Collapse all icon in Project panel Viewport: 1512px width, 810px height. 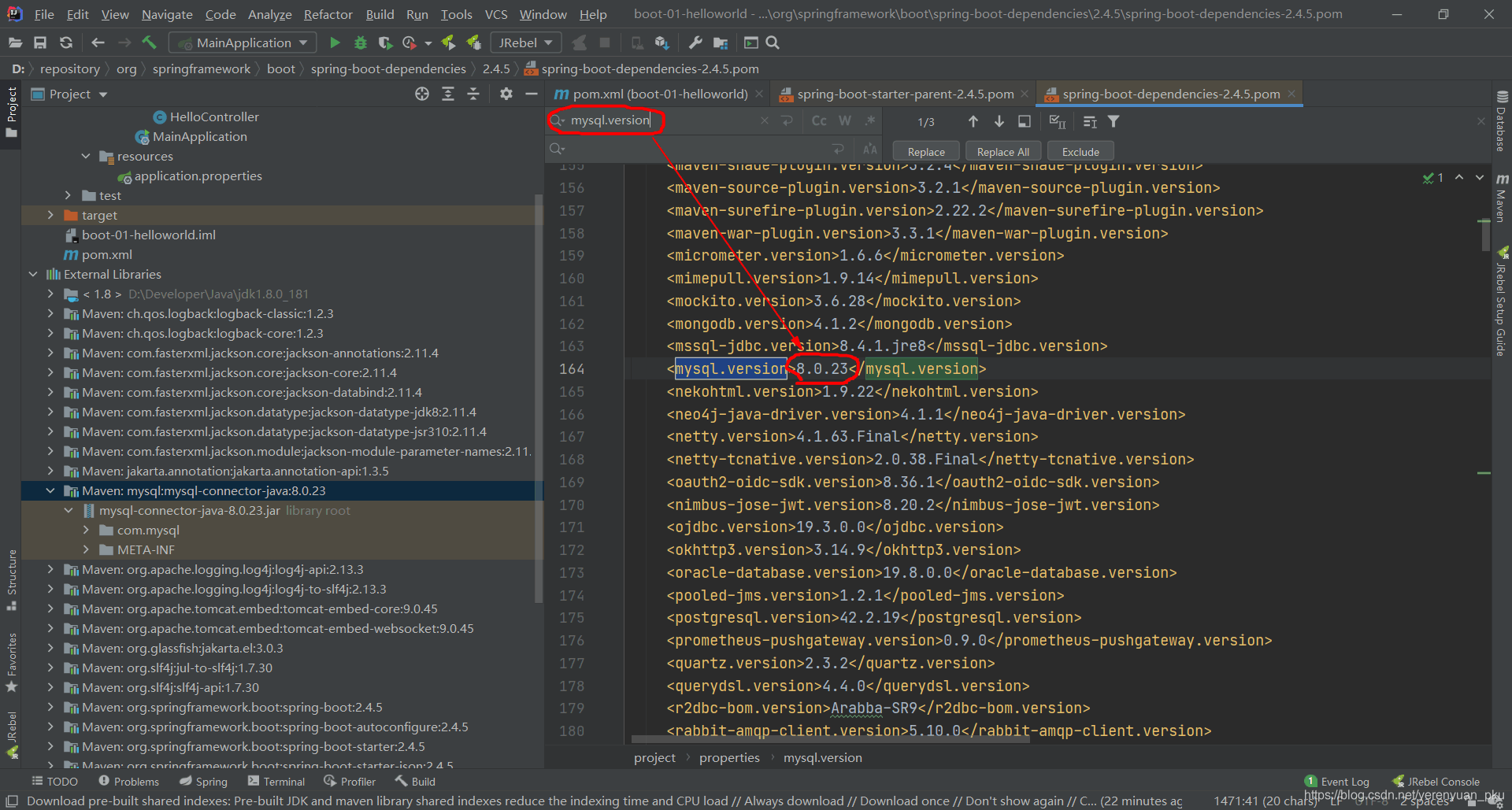click(473, 94)
